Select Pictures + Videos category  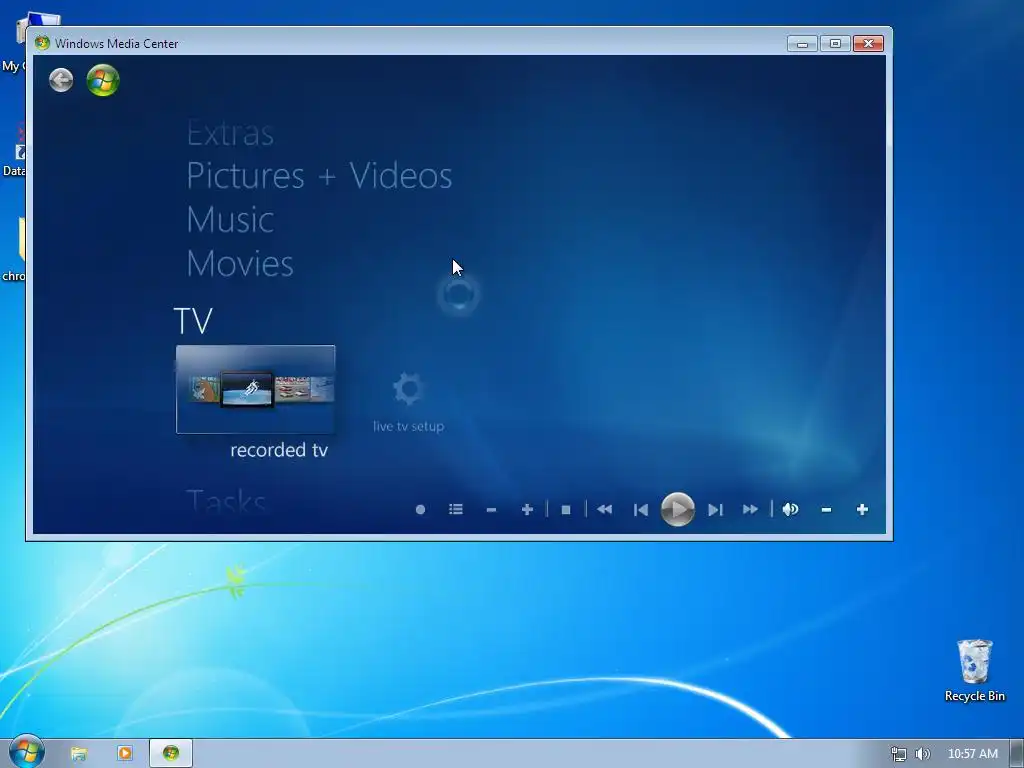(319, 176)
